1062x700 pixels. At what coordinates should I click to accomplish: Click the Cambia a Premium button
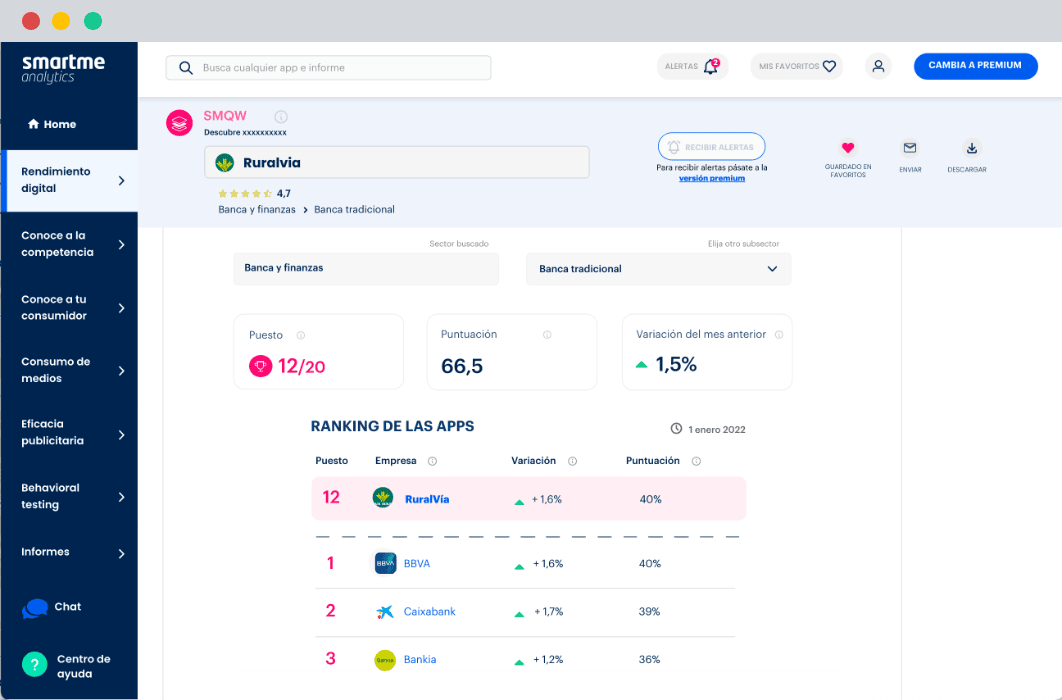pyautogui.click(x=975, y=66)
